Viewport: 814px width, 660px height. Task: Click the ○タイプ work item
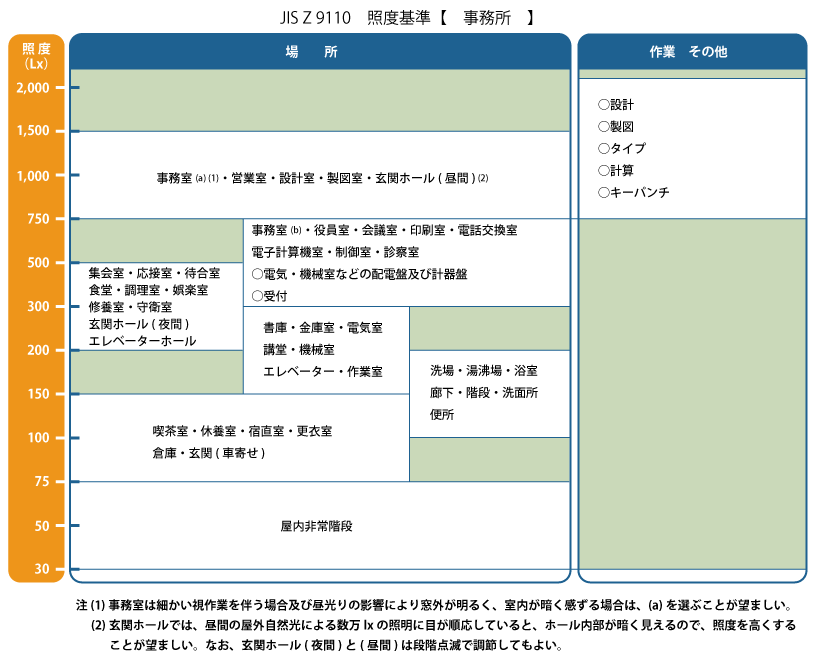pyautogui.click(x=622, y=149)
